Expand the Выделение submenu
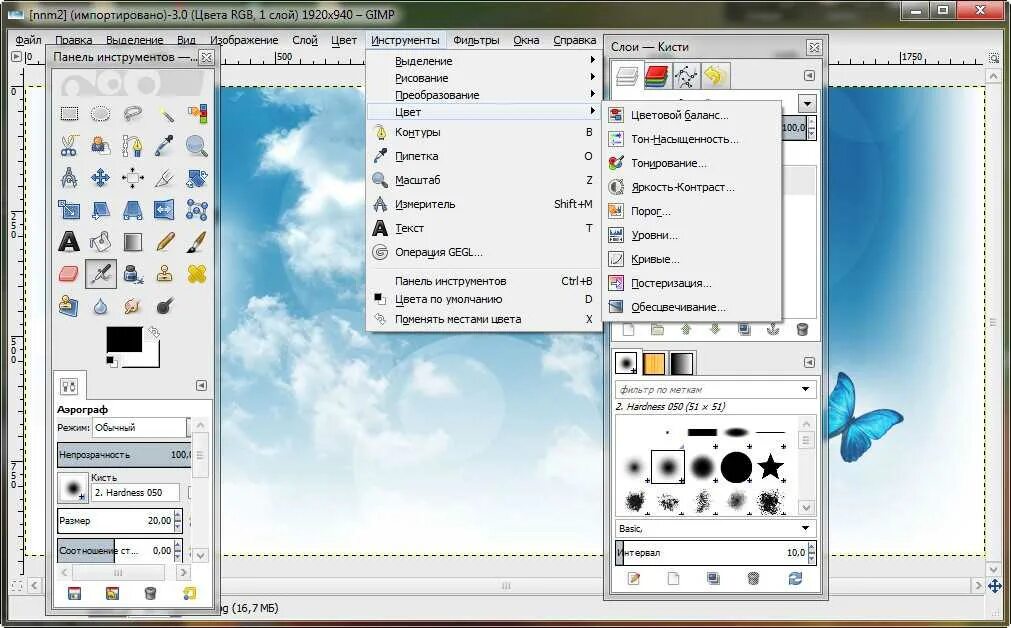 point(484,61)
